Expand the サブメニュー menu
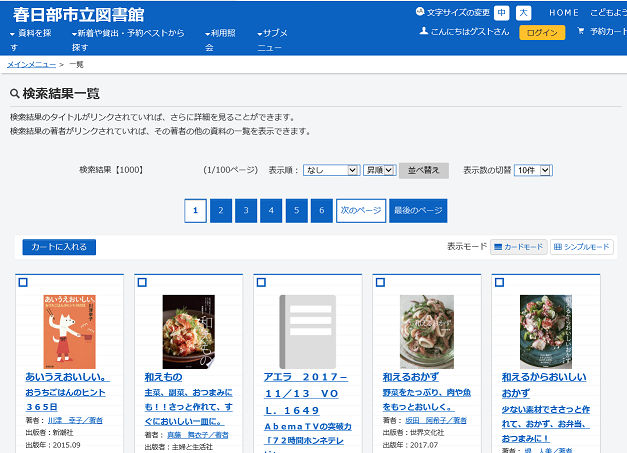 pyautogui.click(x=272, y=40)
